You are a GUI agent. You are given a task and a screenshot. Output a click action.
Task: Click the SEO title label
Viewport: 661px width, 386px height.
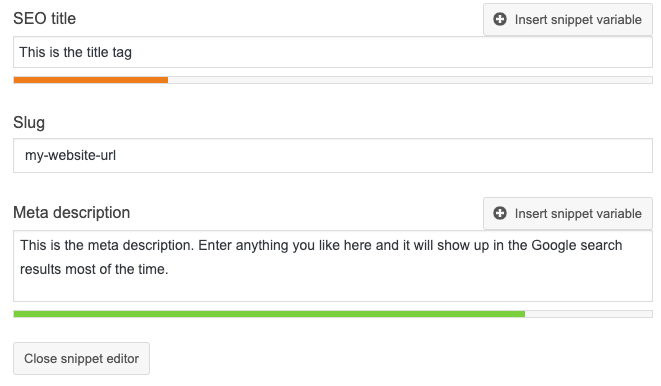pyautogui.click(x=45, y=19)
